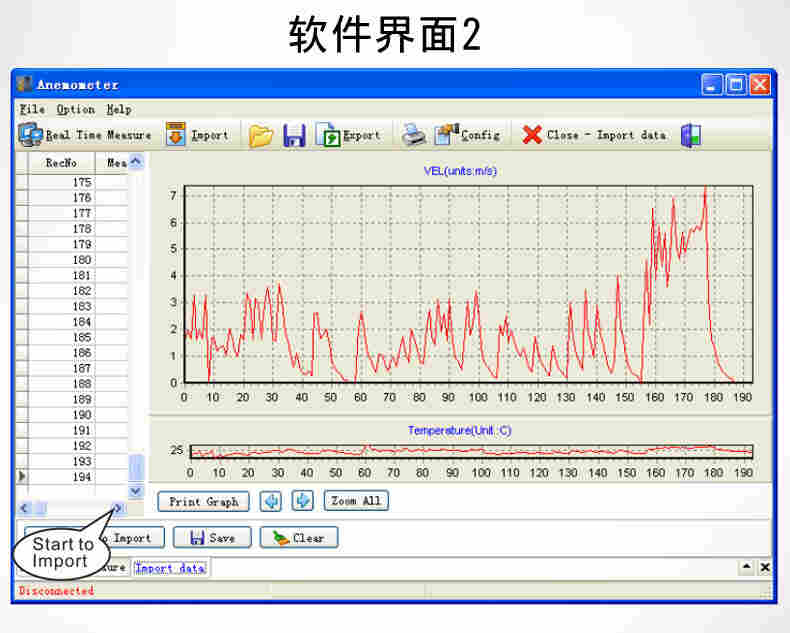Open Config settings in the toolbar
The image size is (790, 633).
pyautogui.click(x=467, y=135)
